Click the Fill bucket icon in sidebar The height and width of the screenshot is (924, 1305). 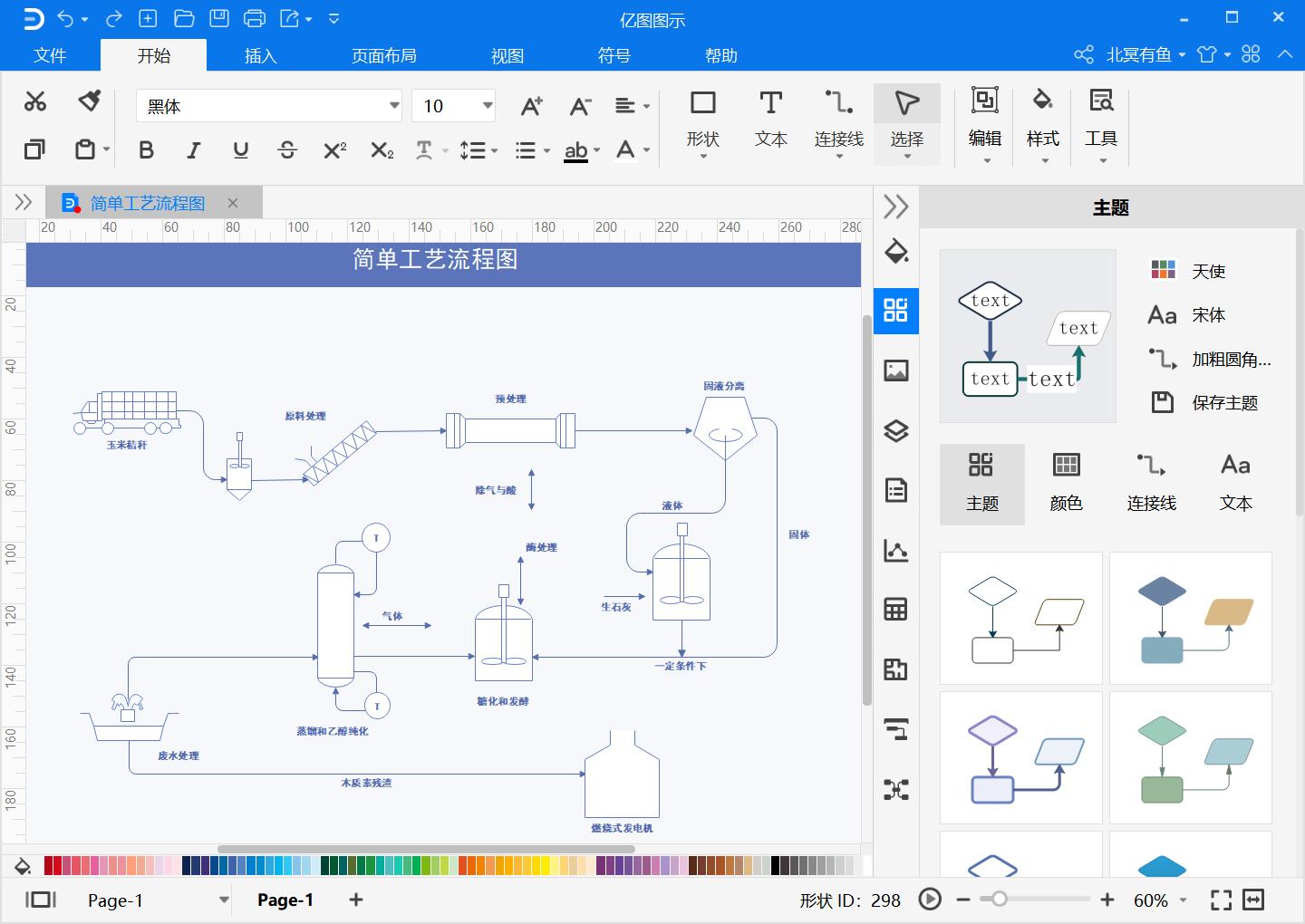895,252
